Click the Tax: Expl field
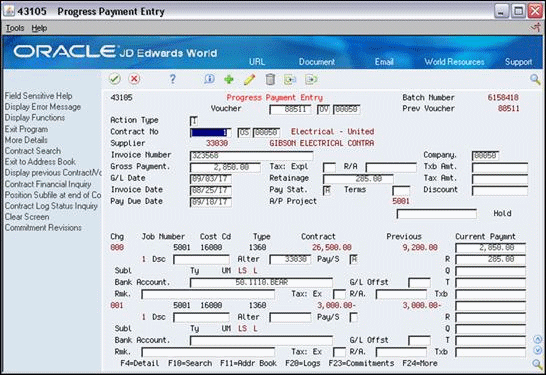This screenshot has width=546, height=375. [329, 167]
